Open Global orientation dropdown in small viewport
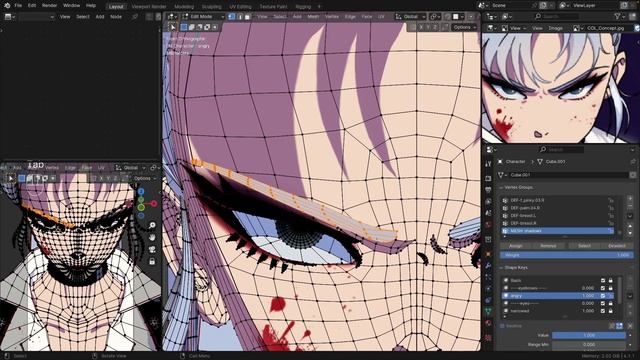The height and width of the screenshot is (360, 640). 131,168
